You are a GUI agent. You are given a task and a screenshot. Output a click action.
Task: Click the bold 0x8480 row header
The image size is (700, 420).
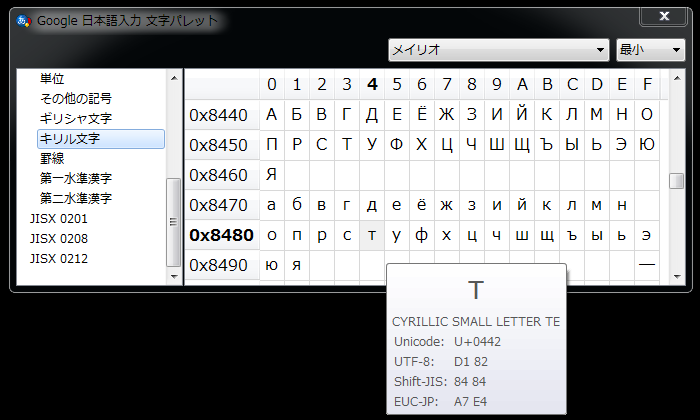click(x=222, y=235)
